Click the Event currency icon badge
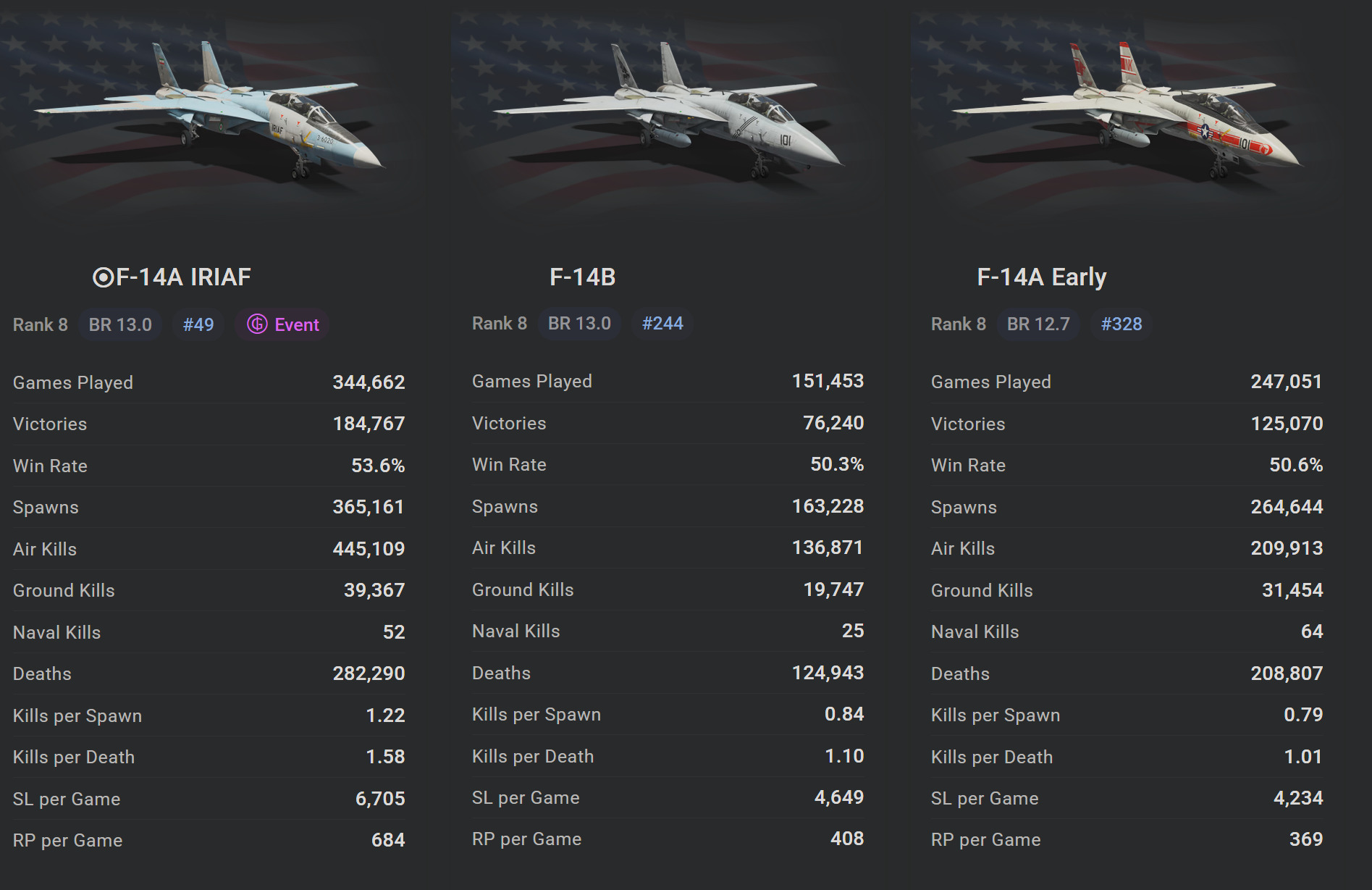This screenshot has width=1372, height=890. coord(257,324)
